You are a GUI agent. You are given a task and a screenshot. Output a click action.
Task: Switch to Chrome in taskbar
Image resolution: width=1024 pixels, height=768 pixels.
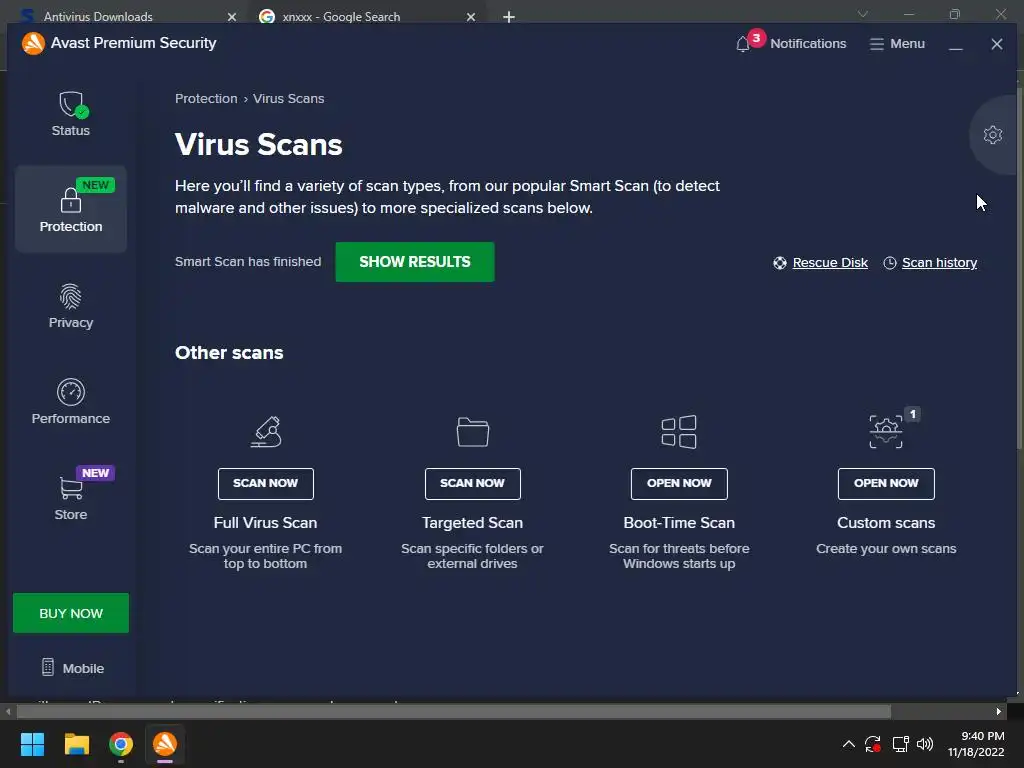coord(121,744)
